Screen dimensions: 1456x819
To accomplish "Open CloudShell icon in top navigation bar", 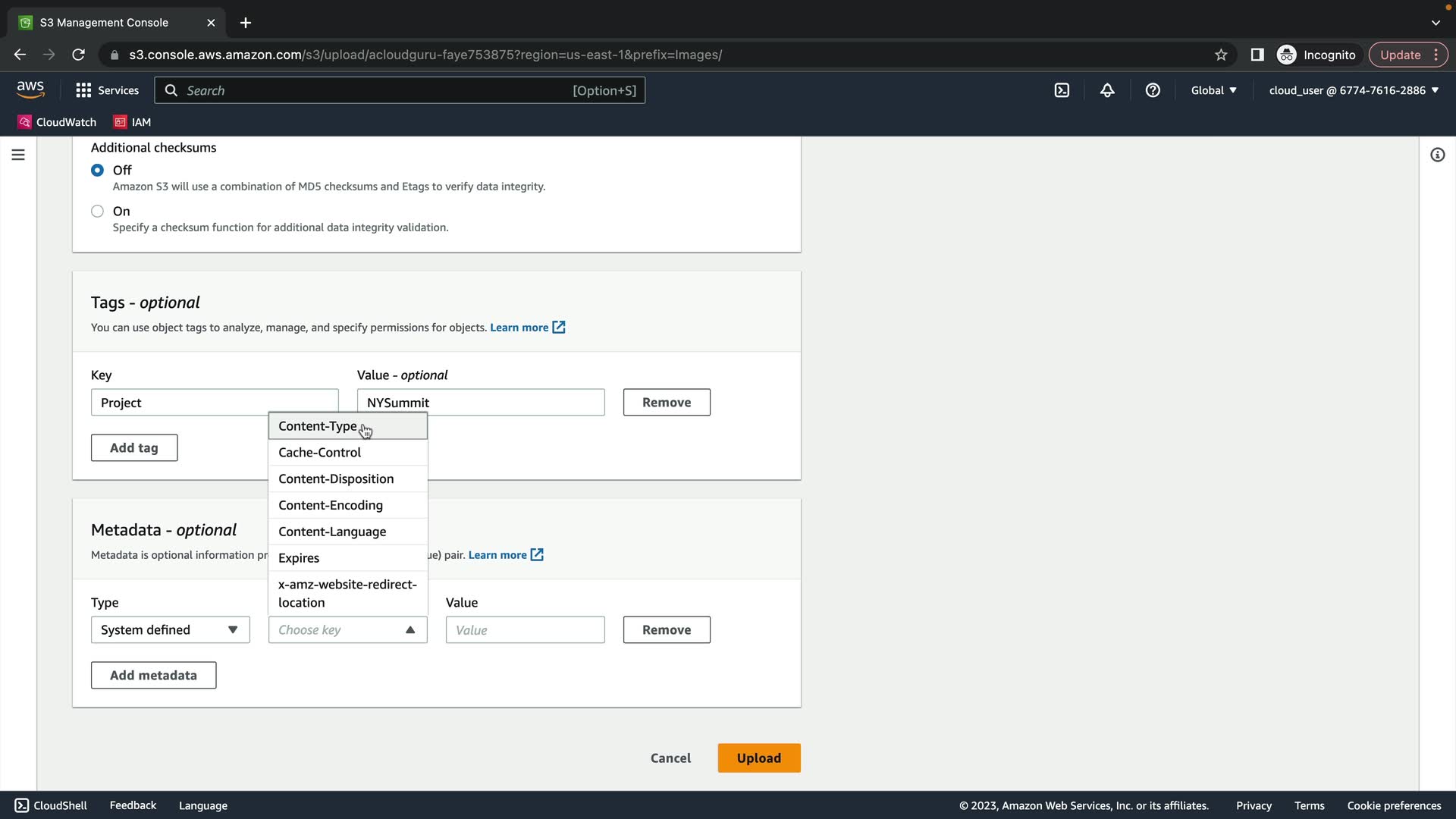I will [1062, 90].
